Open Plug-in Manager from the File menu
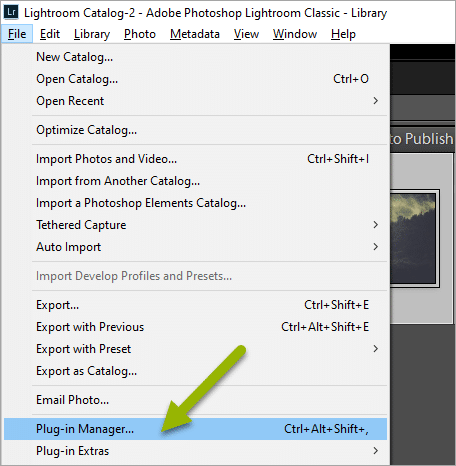 coord(195,429)
